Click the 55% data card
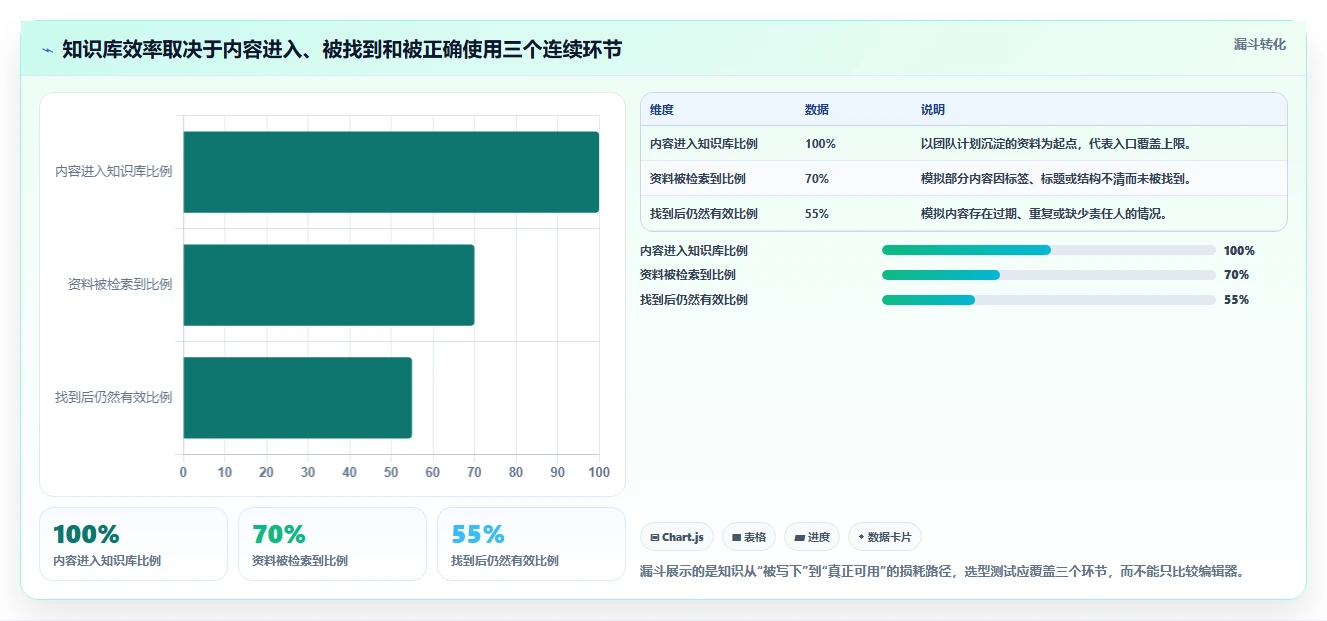 [x=531, y=544]
